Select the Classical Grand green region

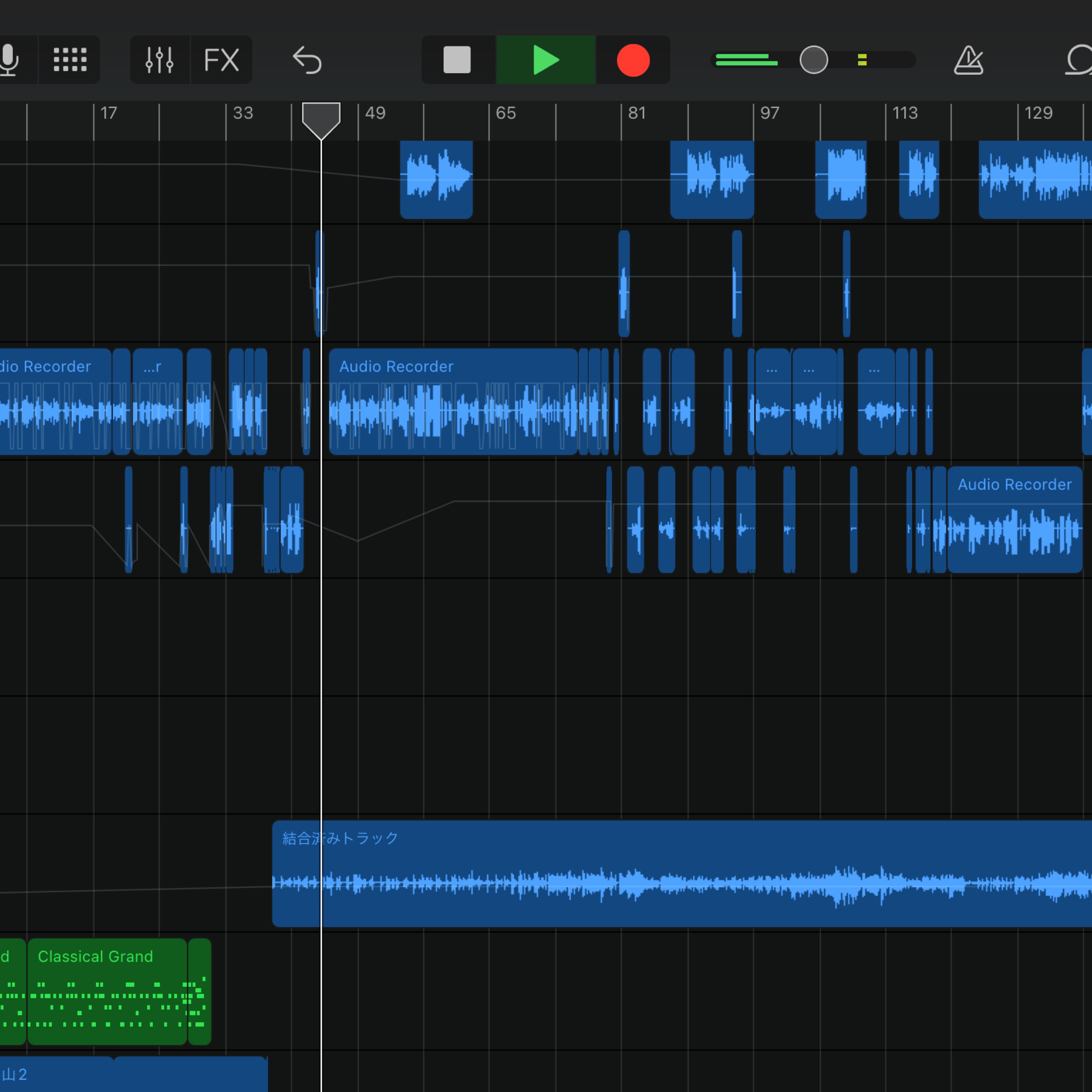coord(107,992)
